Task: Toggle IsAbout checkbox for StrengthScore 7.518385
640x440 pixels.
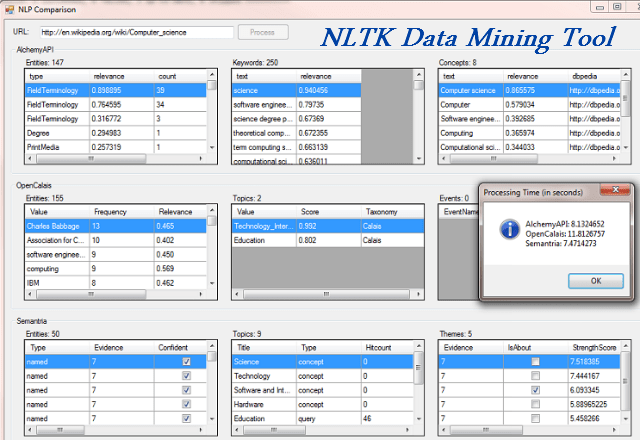Action: point(536,362)
